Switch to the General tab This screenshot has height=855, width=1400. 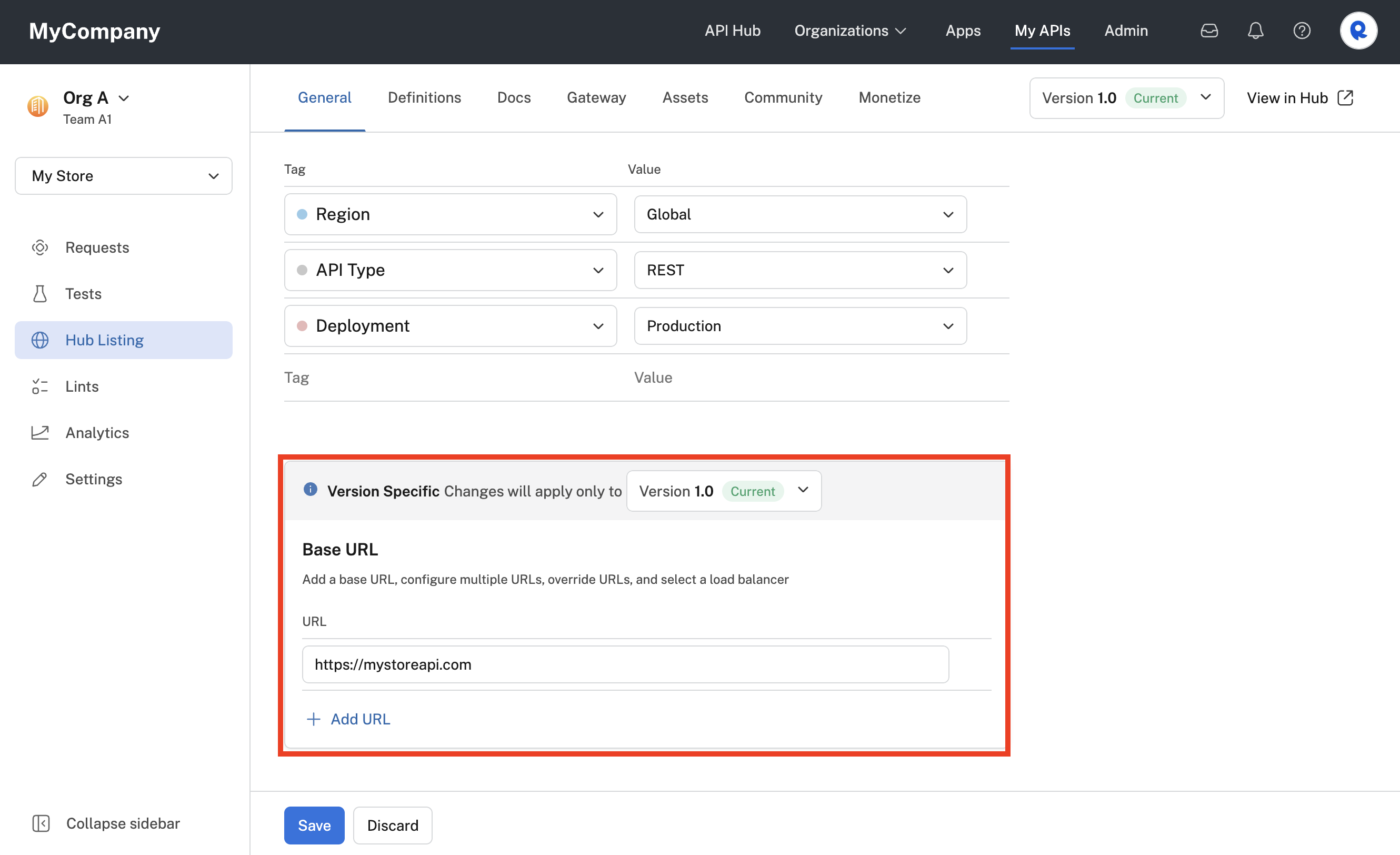click(x=324, y=98)
